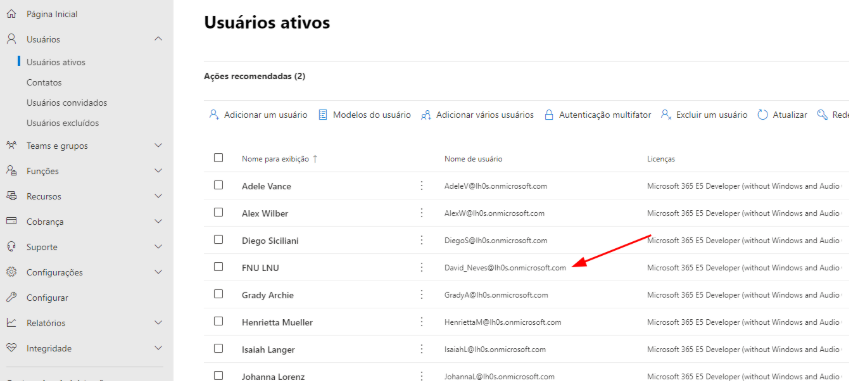
Task: Check the box for Henrietta Mueller
Action: point(218,321)
